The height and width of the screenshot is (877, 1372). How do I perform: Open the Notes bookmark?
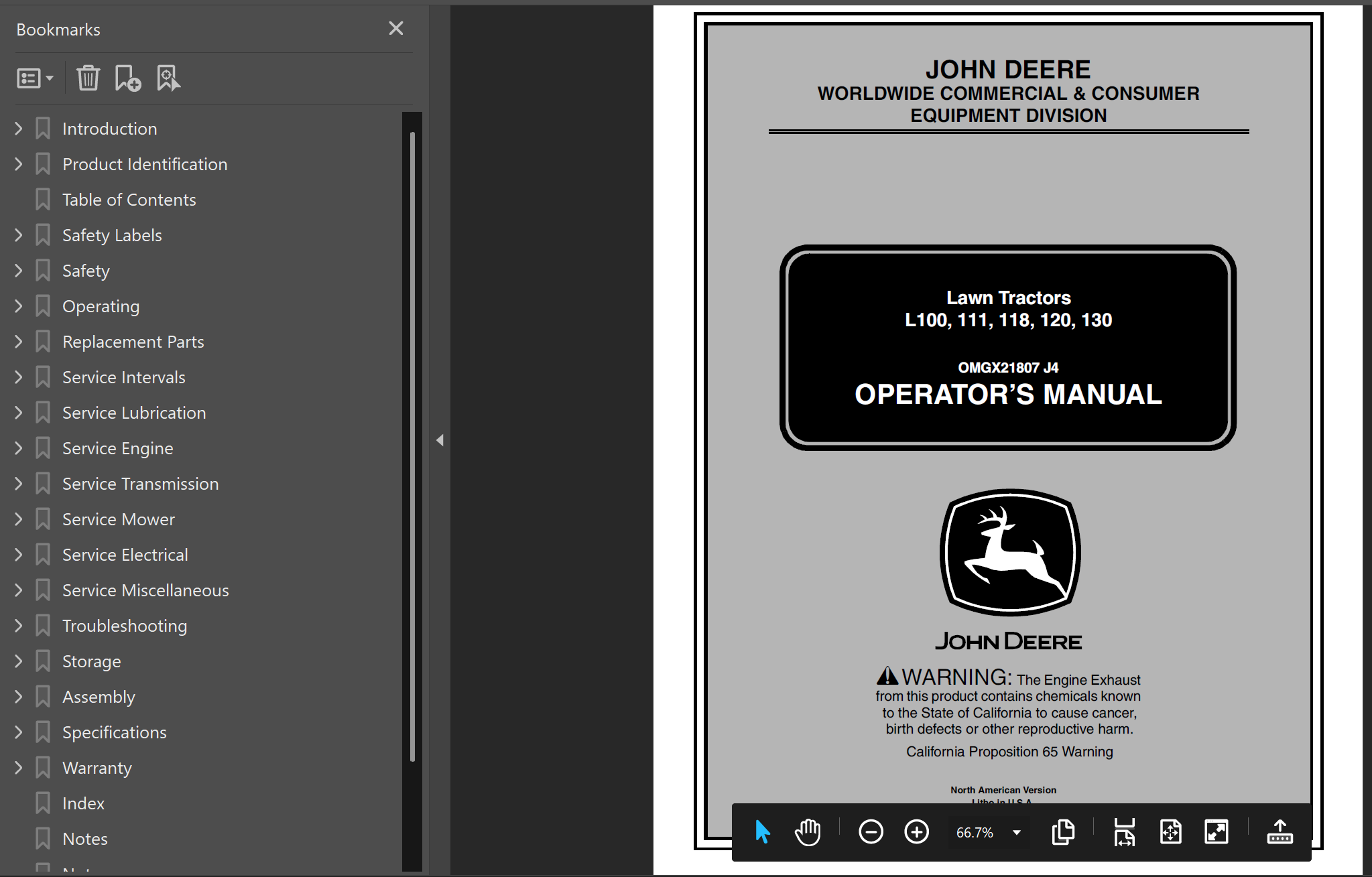pyautogui.click(x=85, y=839)
